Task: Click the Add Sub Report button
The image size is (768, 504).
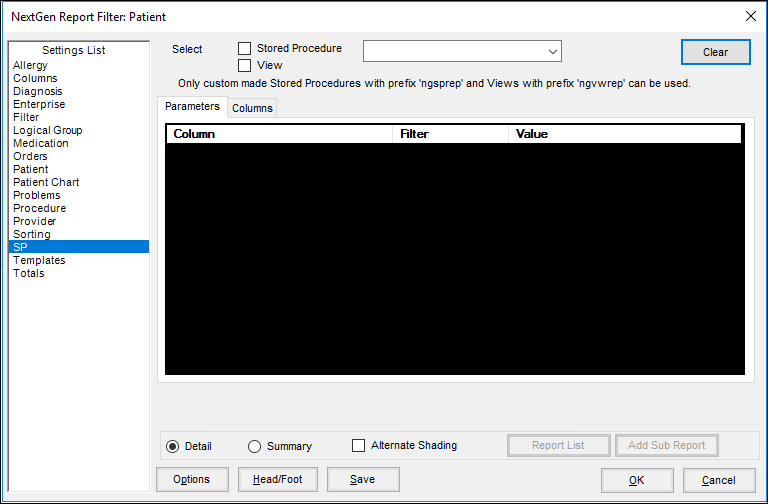Action: coord(667,445)
